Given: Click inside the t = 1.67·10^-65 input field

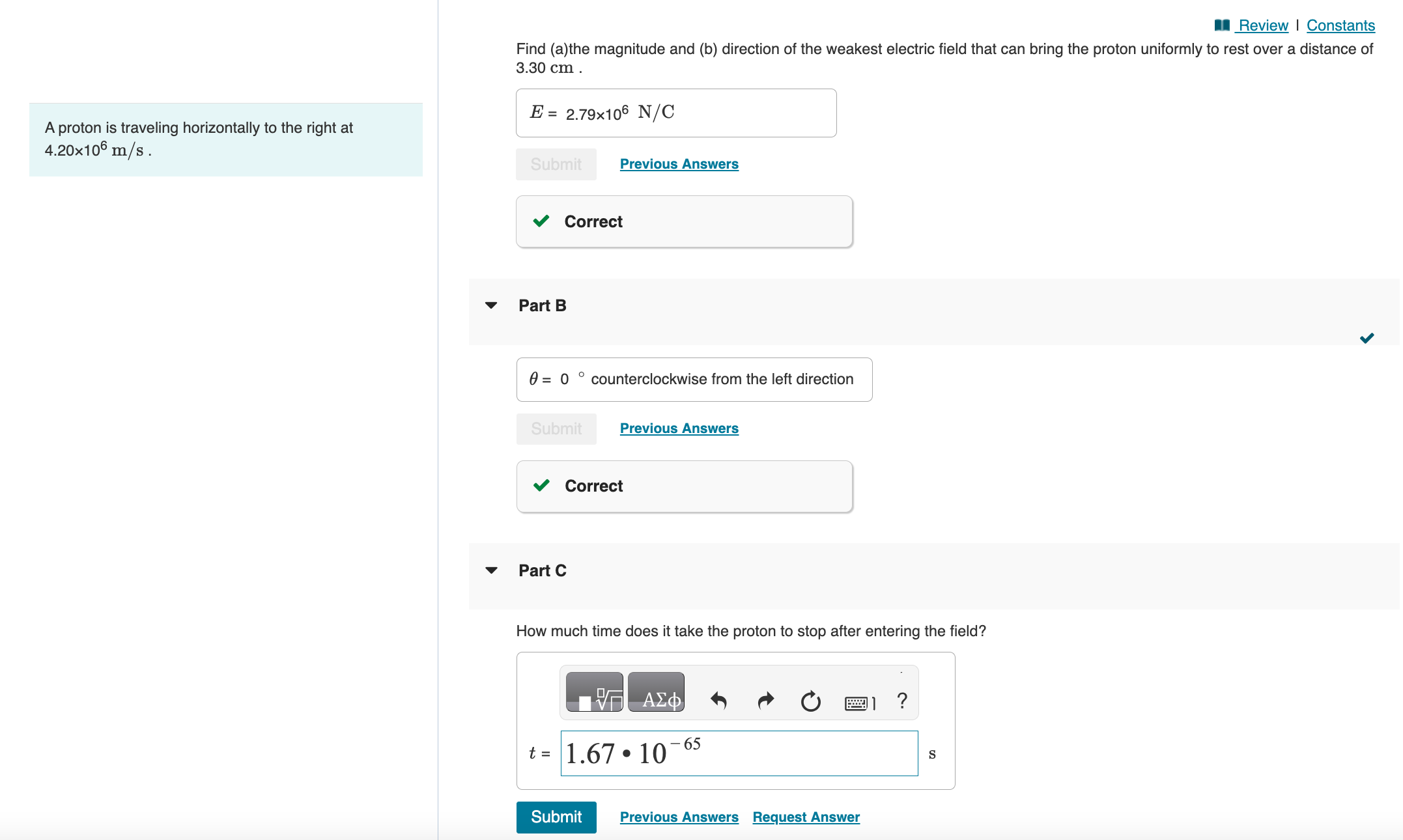Looking at the screenshot, I should (x=739, y=753).
